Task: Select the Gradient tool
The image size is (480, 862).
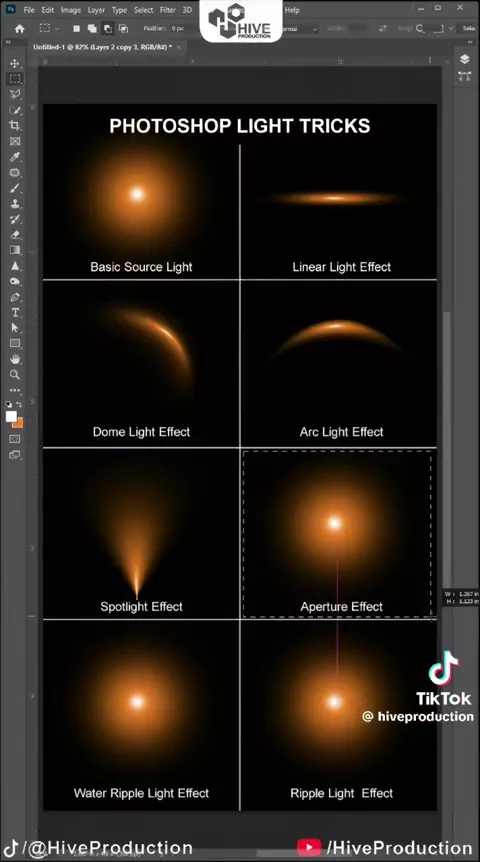Action: [x=15, y=250]
